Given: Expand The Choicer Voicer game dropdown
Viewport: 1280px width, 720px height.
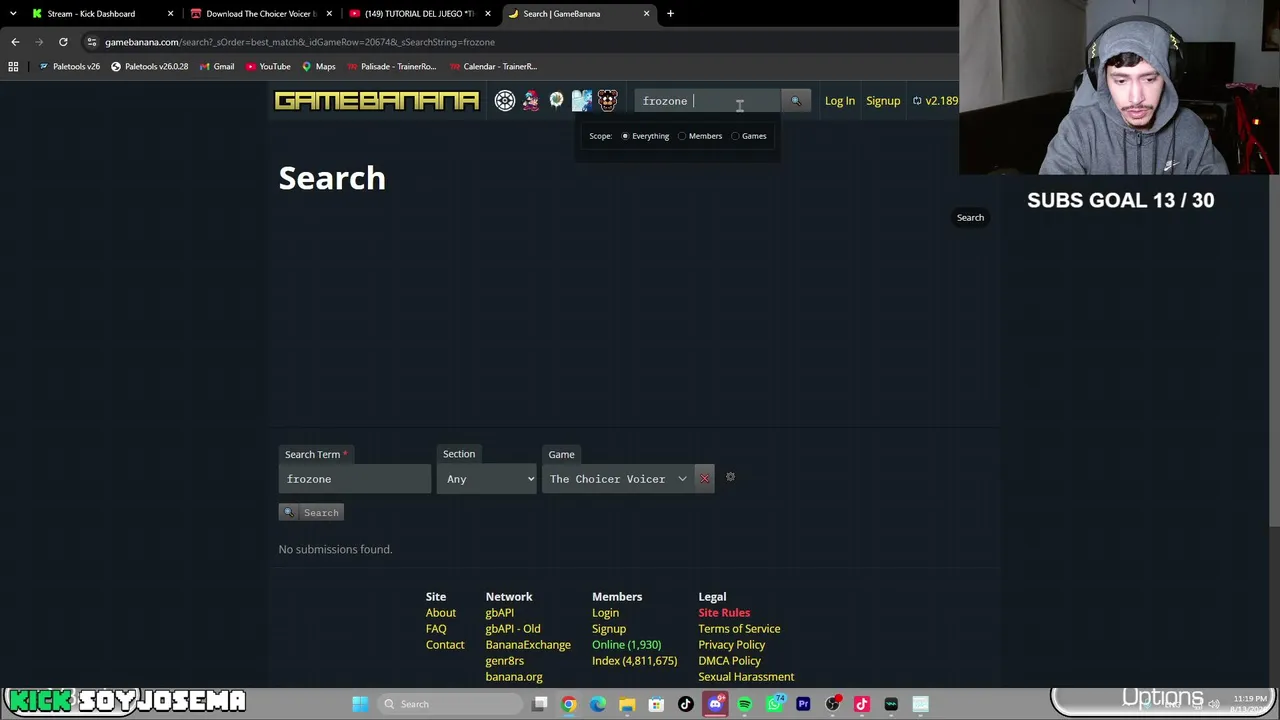Looking at the screenshot, I should pos(618,479).
